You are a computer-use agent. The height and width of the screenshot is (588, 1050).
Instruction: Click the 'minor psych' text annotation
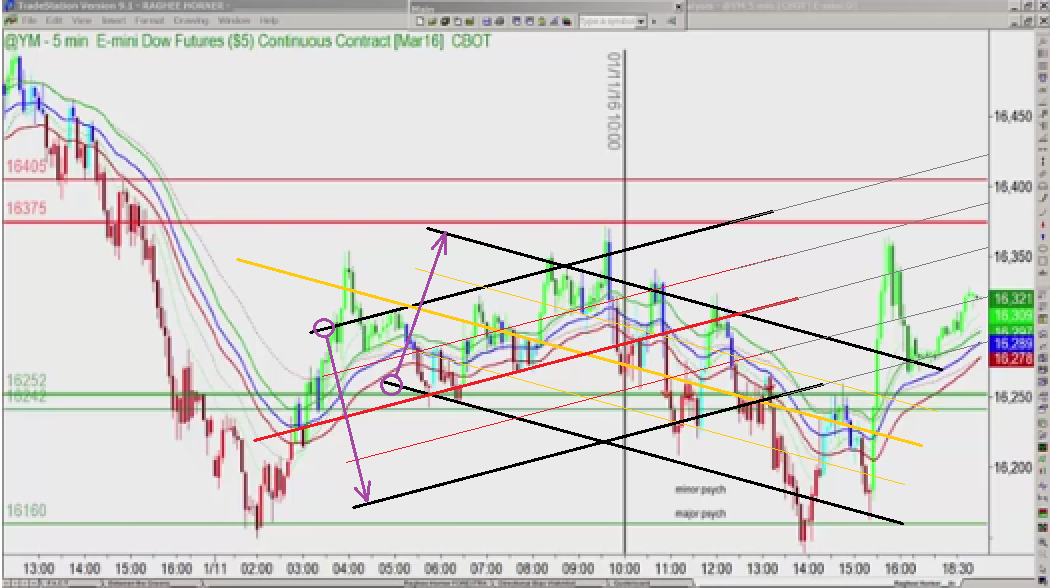700,490
